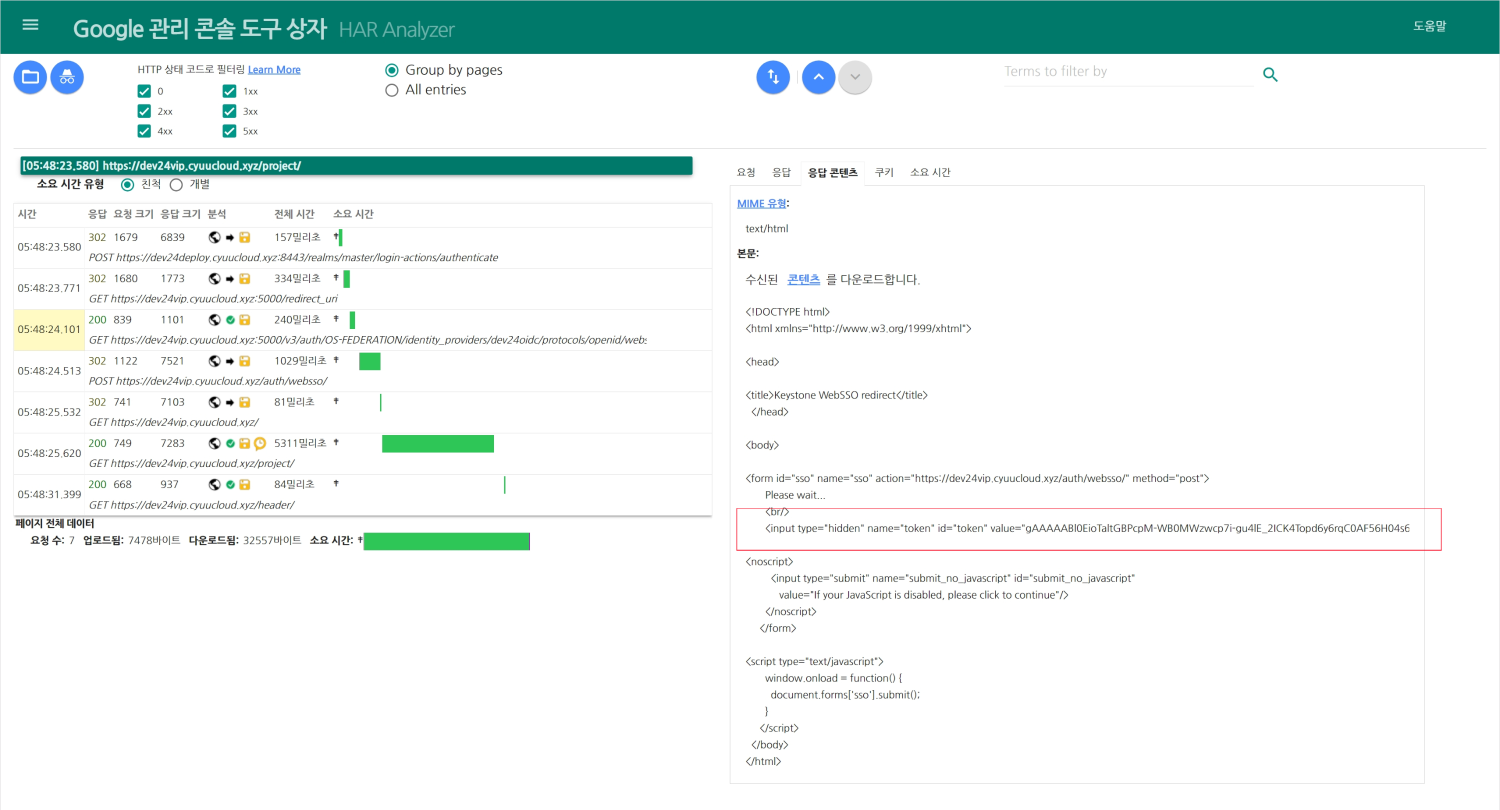Click the POST login-actions/authenticate URL row

pos(293,257)
